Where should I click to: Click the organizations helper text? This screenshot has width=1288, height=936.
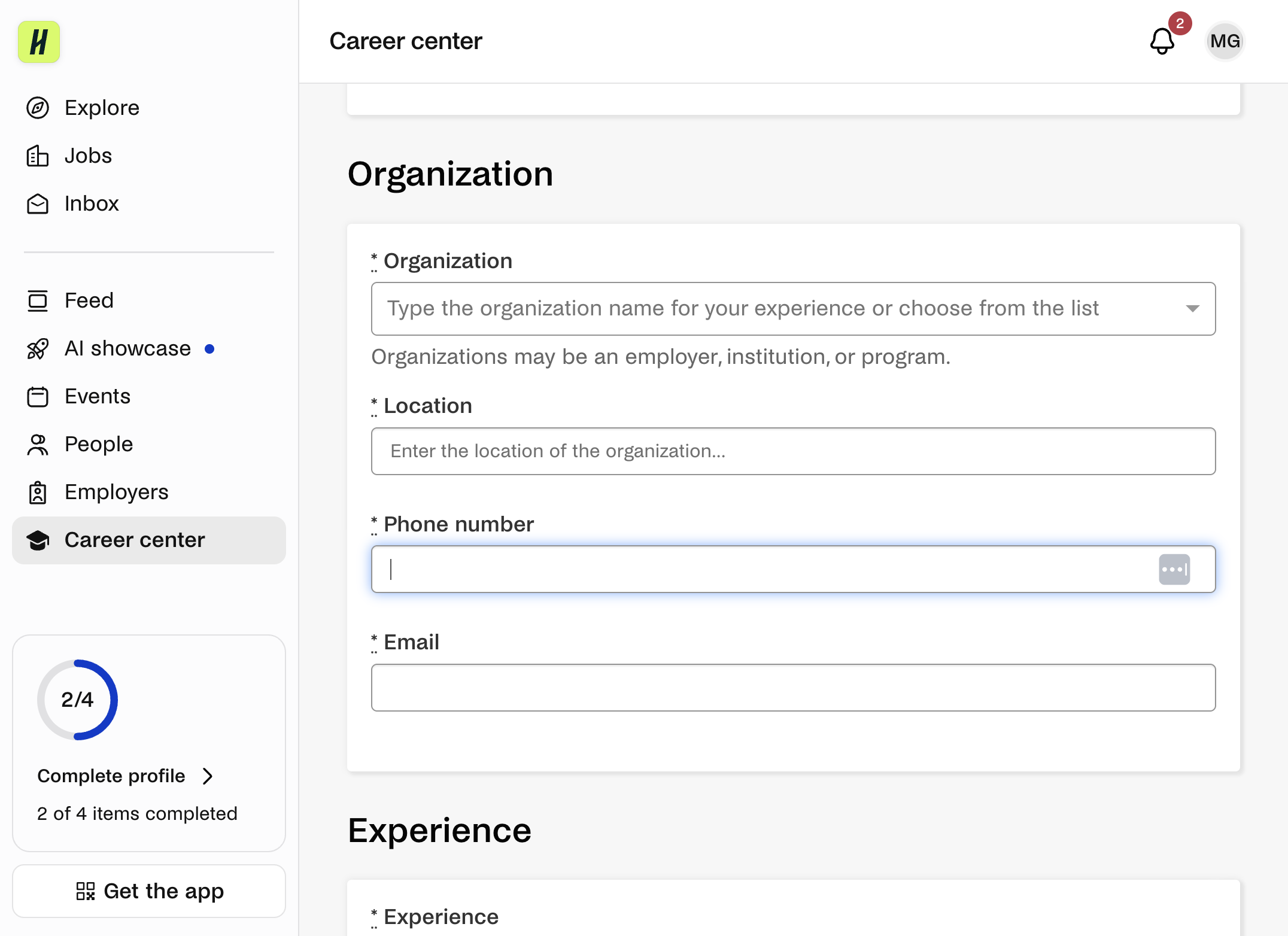[x=661, y=357]
